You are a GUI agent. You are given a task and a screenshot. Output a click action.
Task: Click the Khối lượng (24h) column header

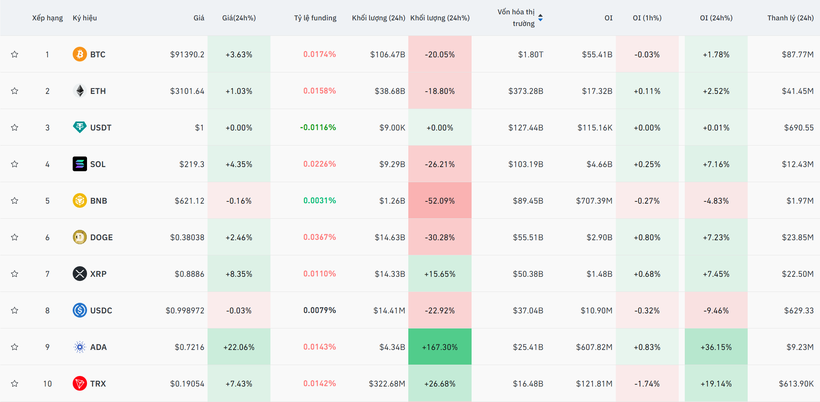click(379, 18)
